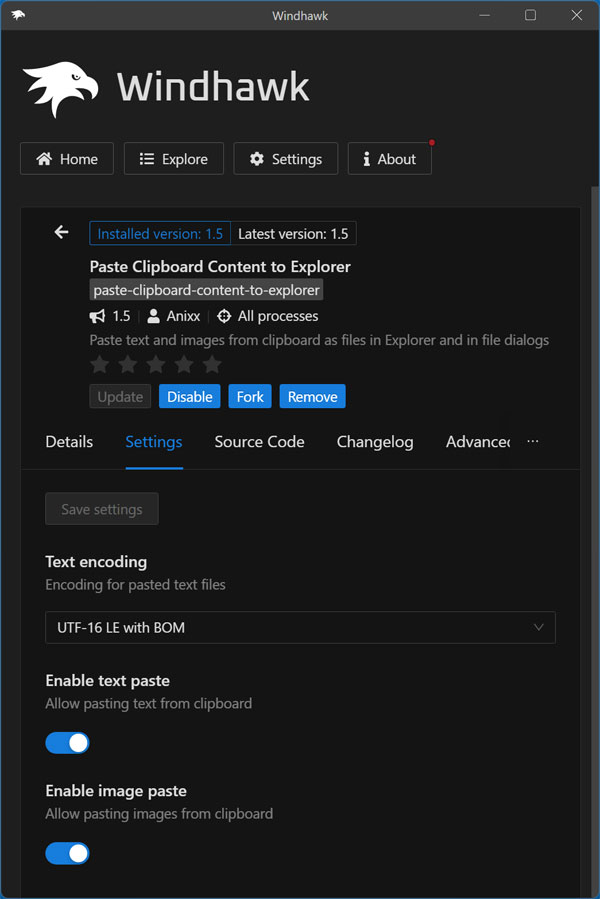Click the All processes label
The width and height of the screenshot is (600, 899).
[x=278, y=316]
